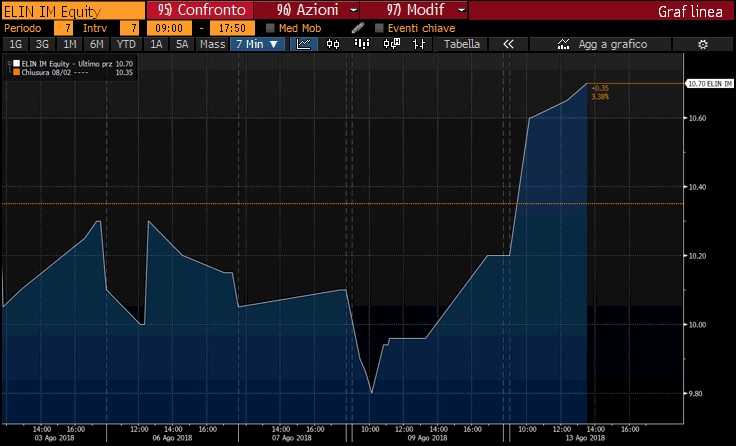Select the 1M range tab

click(70, 44)
